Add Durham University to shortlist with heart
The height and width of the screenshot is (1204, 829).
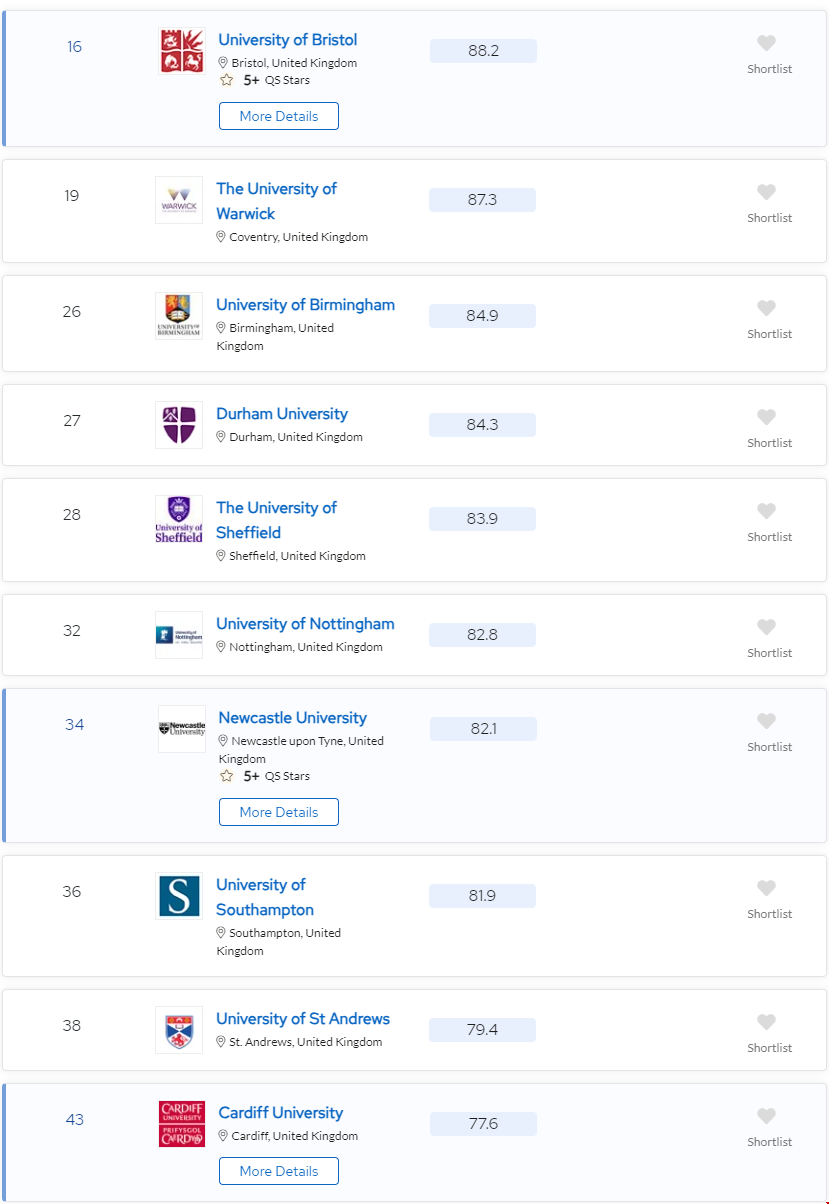coord(766,417)
